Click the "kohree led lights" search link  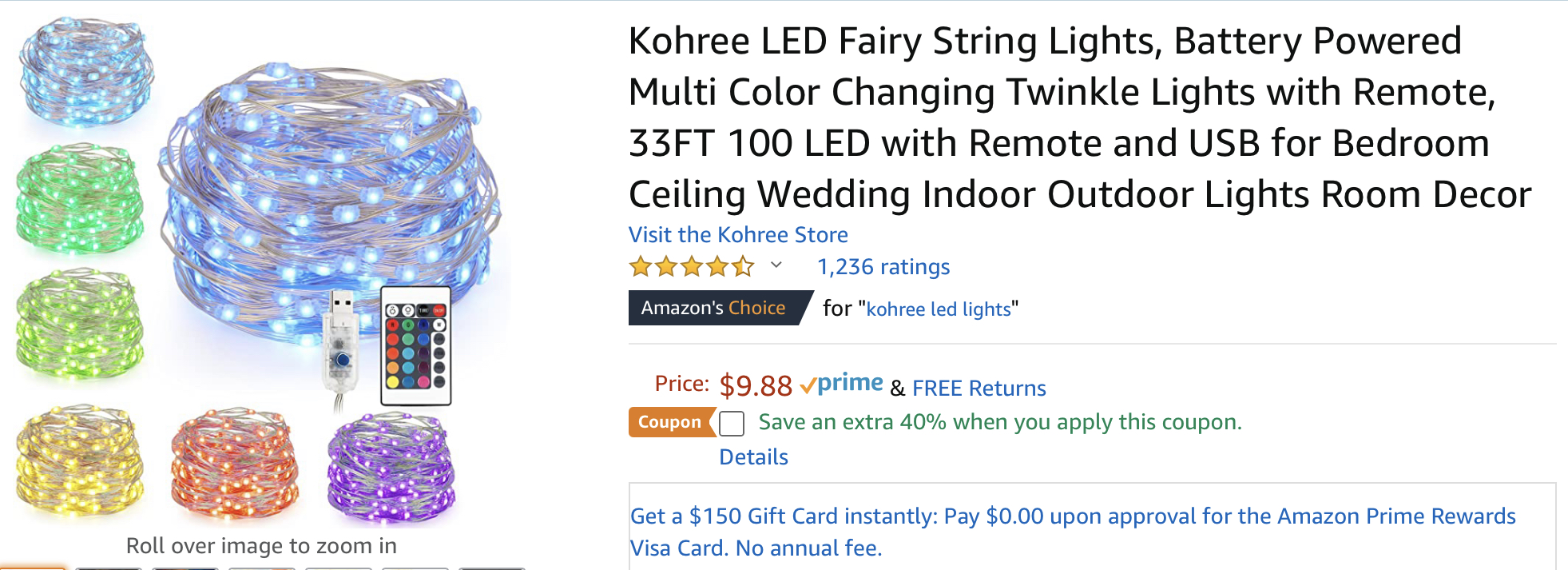pyautogui.click(x=939, y=309)
